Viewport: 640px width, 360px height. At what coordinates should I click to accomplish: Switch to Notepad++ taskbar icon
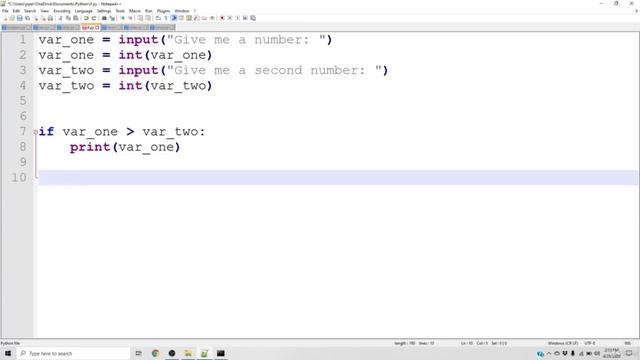click(204, 353)
